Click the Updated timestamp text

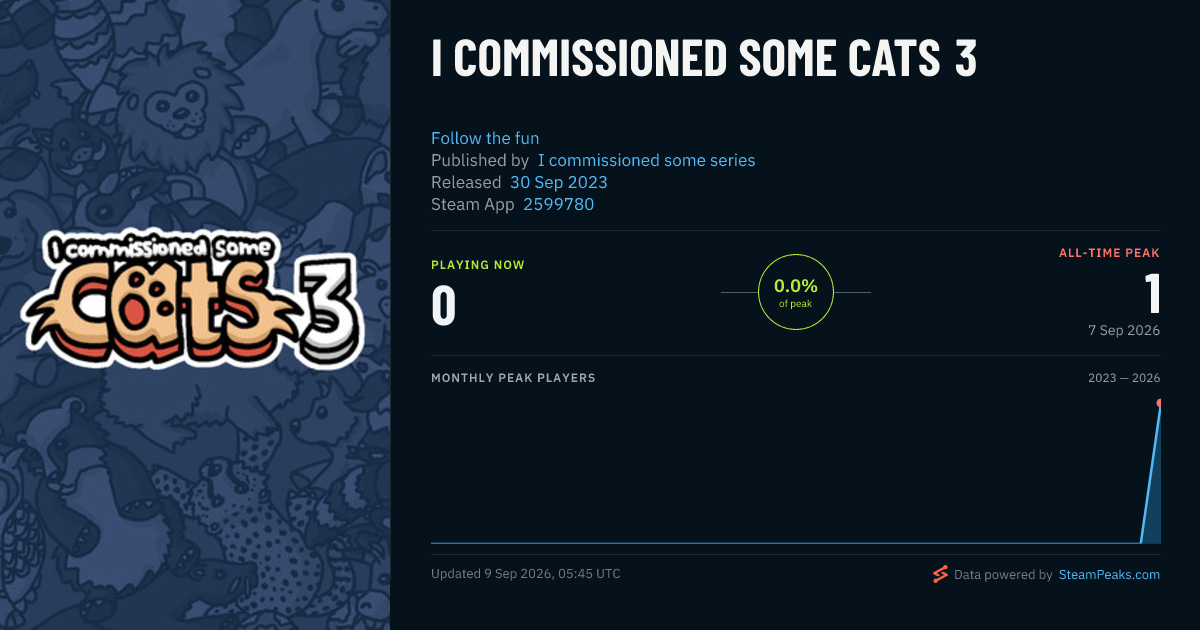point(526,574)
